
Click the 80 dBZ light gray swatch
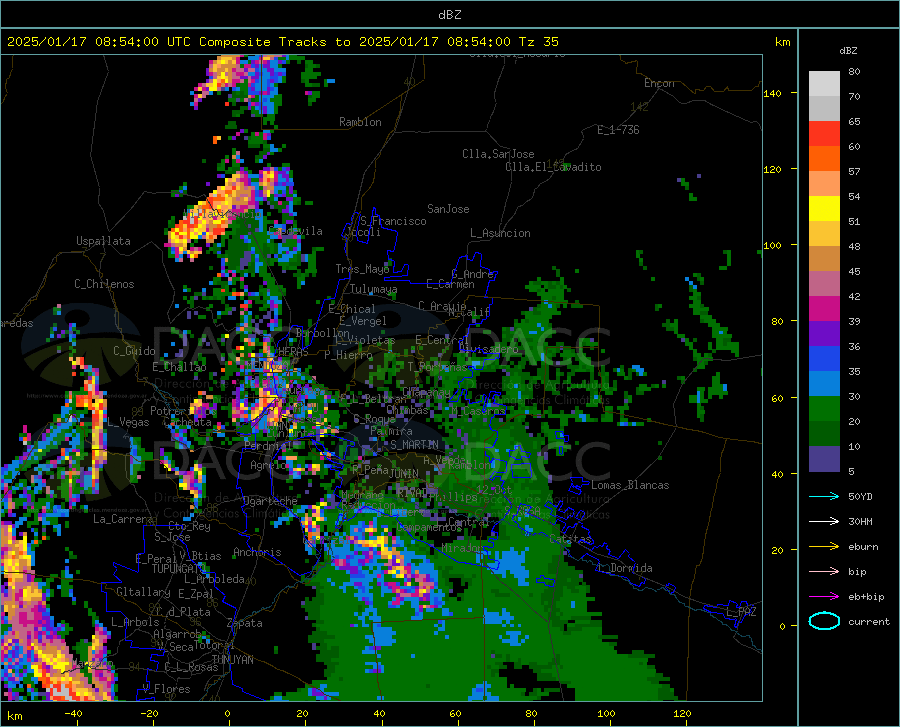pyautogui.click(x=824, y=84)
